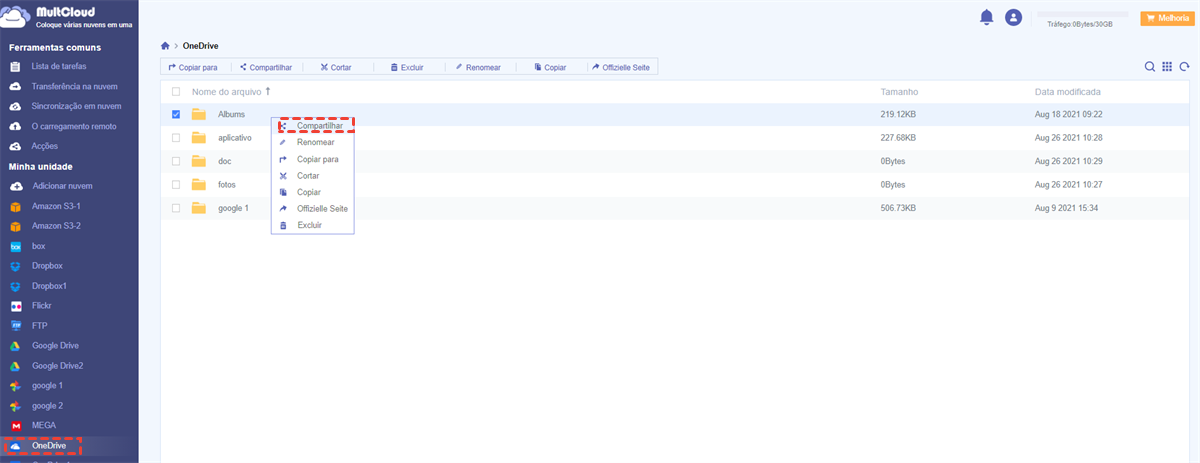Open Sincronização em nuvem in sidebar
The width and height of the screenshot is (1200, 463).
pos(77,106)
